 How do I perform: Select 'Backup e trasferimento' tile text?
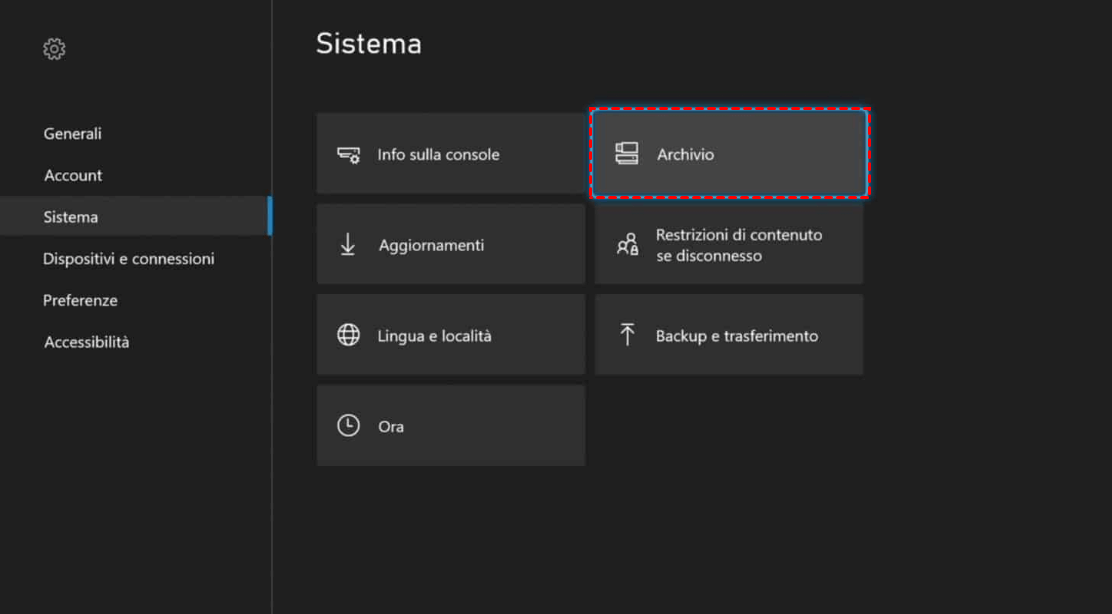(x=737, y=336)
